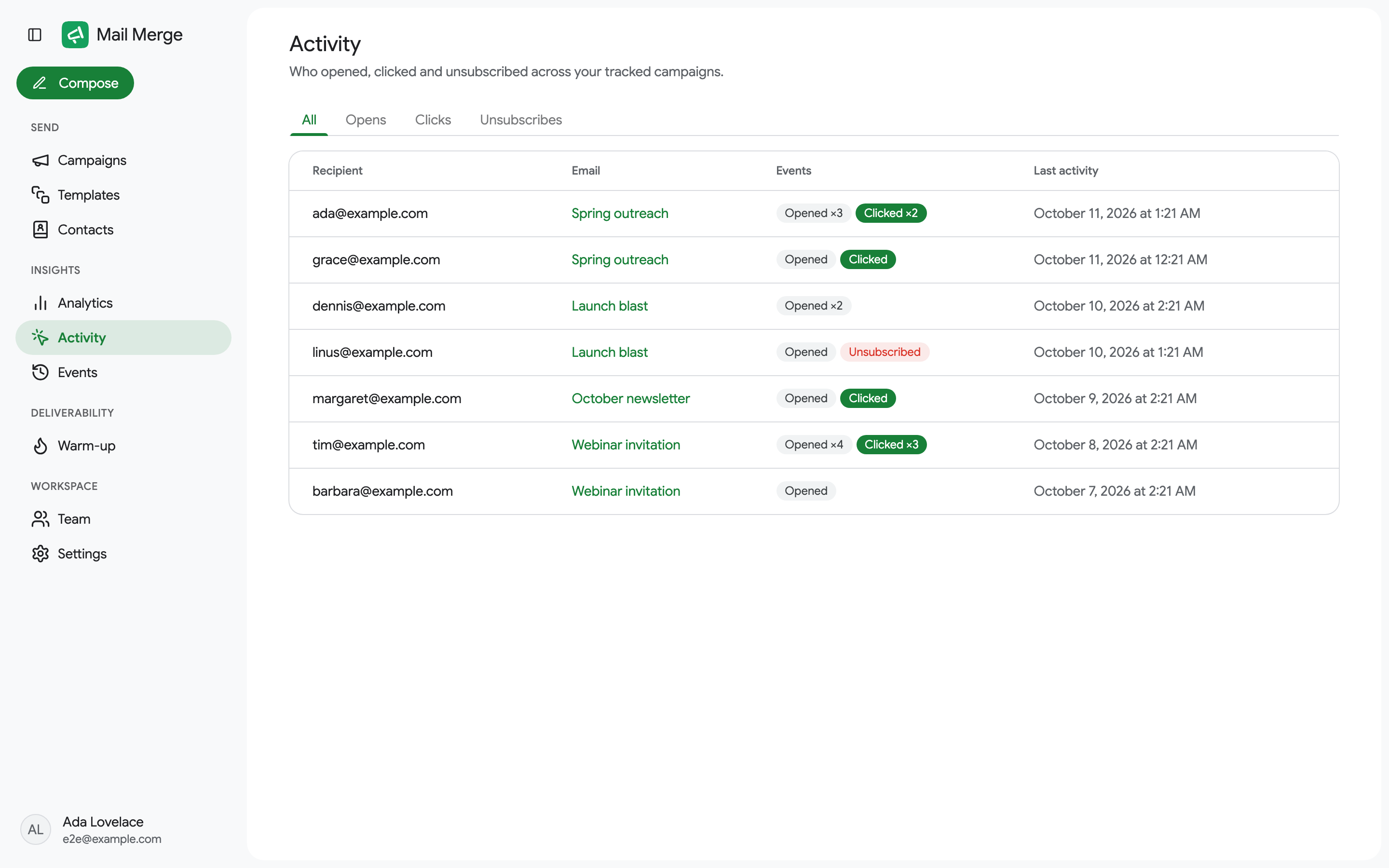The image size is (1389, 868).
Task: Click the Clicked ×3 badge
Action: pos(891,445)
